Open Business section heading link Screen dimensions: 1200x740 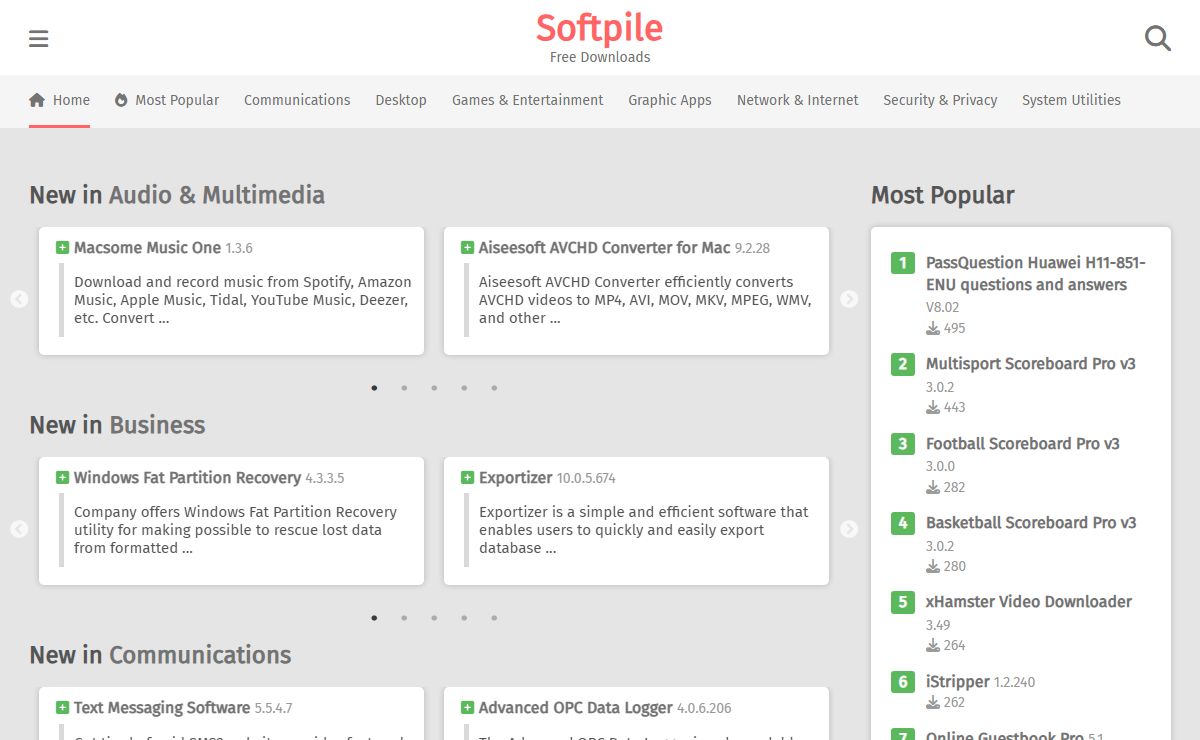click(157, 425)
